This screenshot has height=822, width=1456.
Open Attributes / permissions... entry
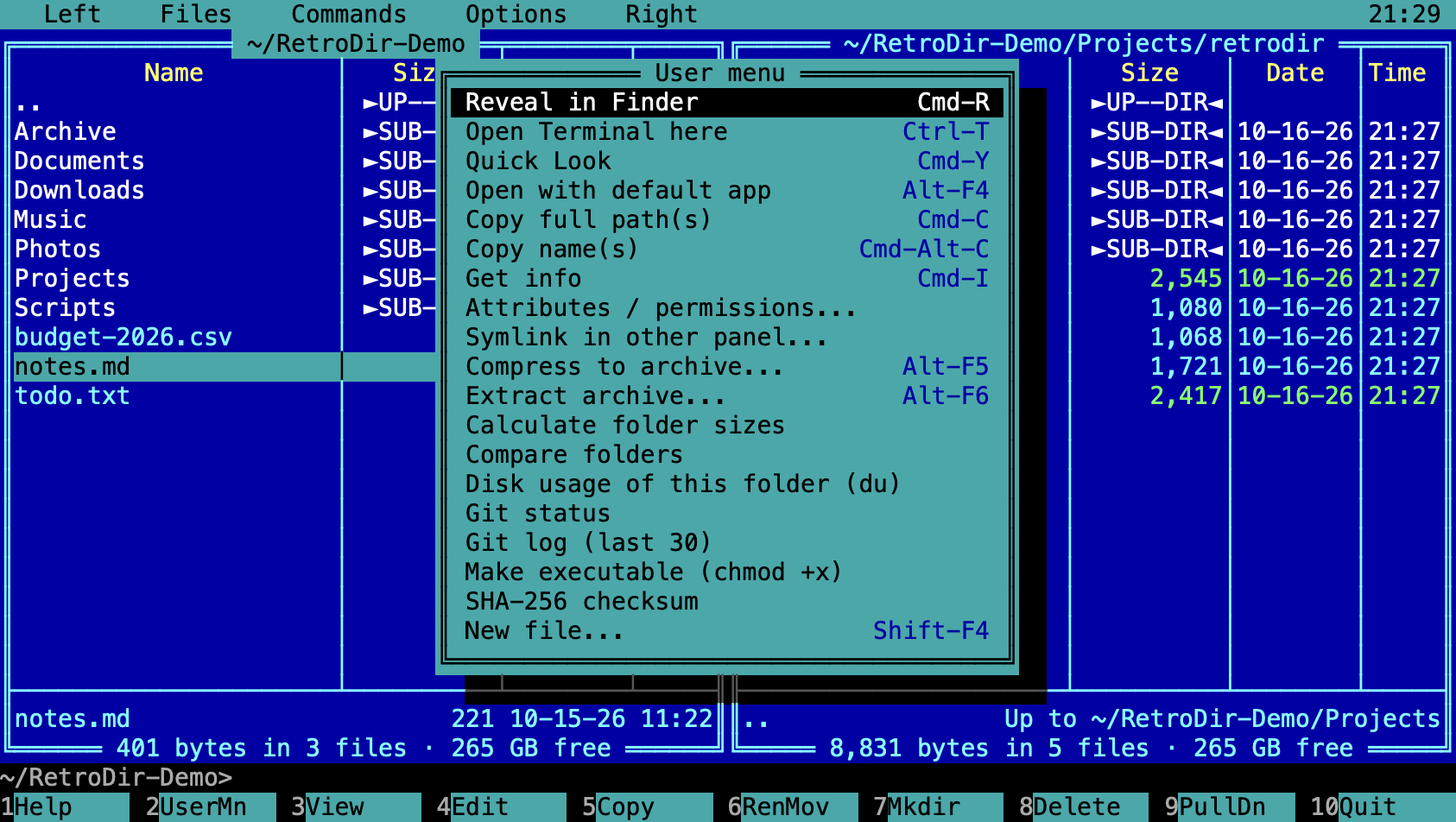click(727, 307)
